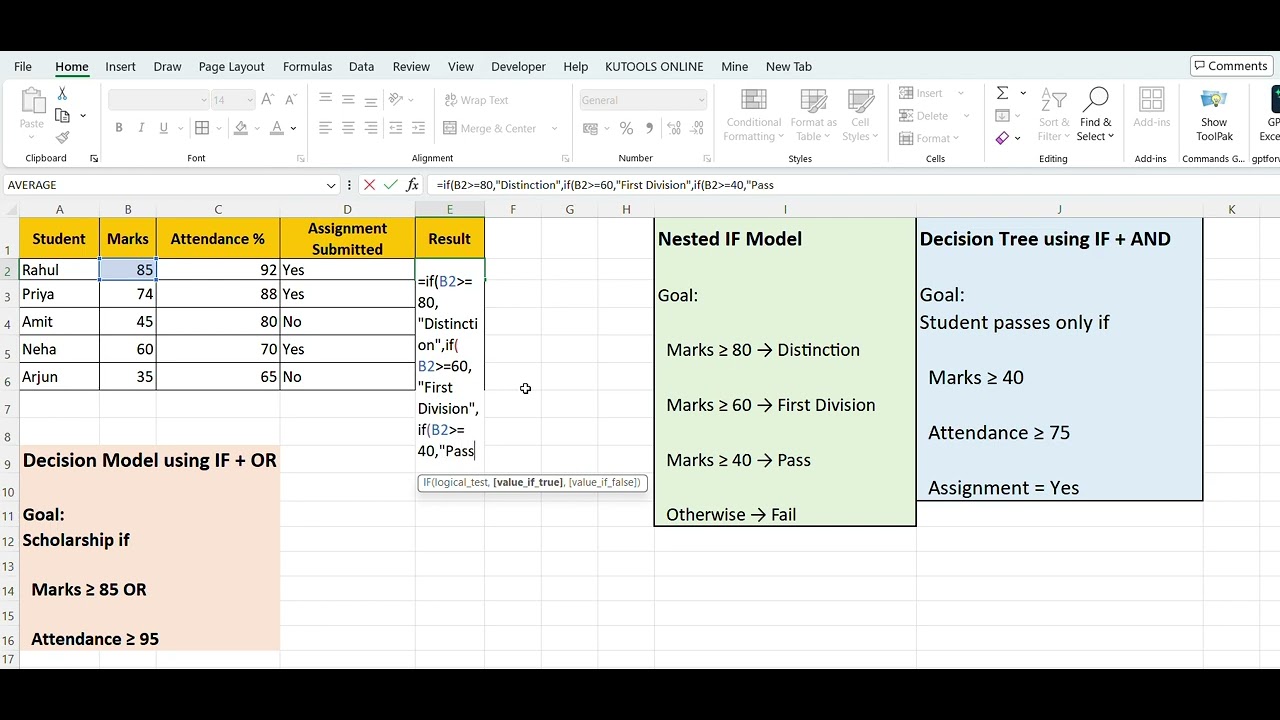Switch to the Insert tab
Viewport: 1280px width, 720px height.
click(x=120, y=67)
